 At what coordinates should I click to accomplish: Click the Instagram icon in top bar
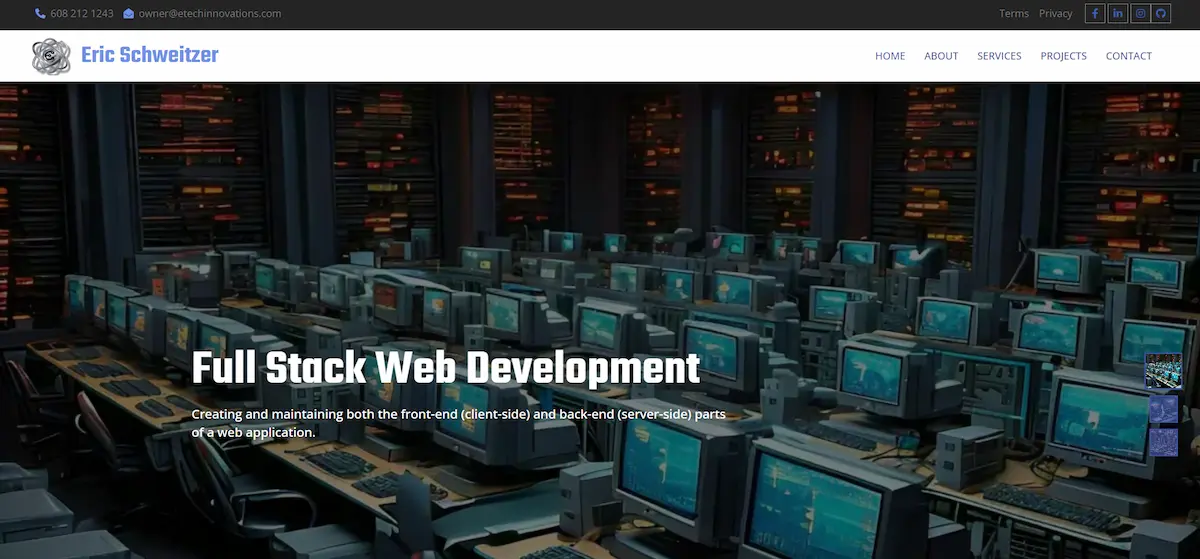tap(1139, 14)
